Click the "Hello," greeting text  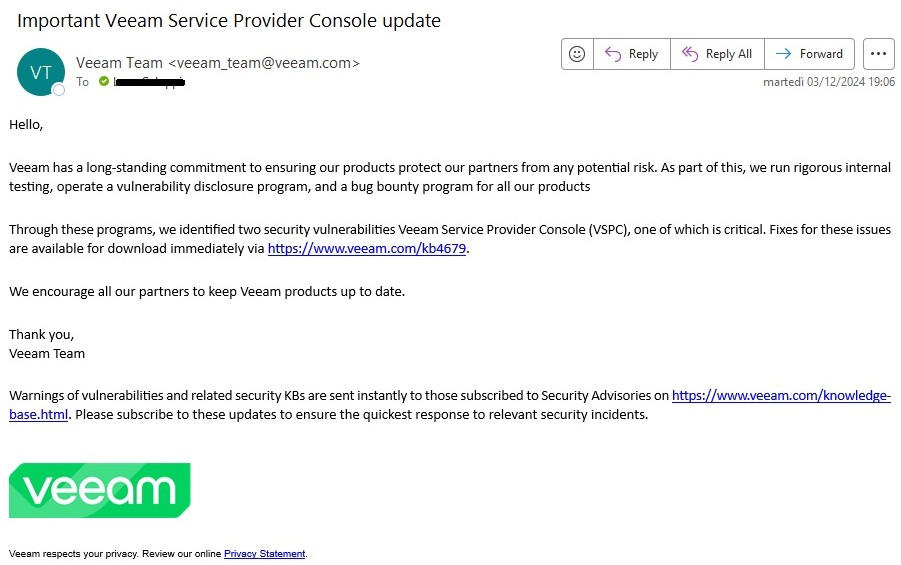(26, 125)
